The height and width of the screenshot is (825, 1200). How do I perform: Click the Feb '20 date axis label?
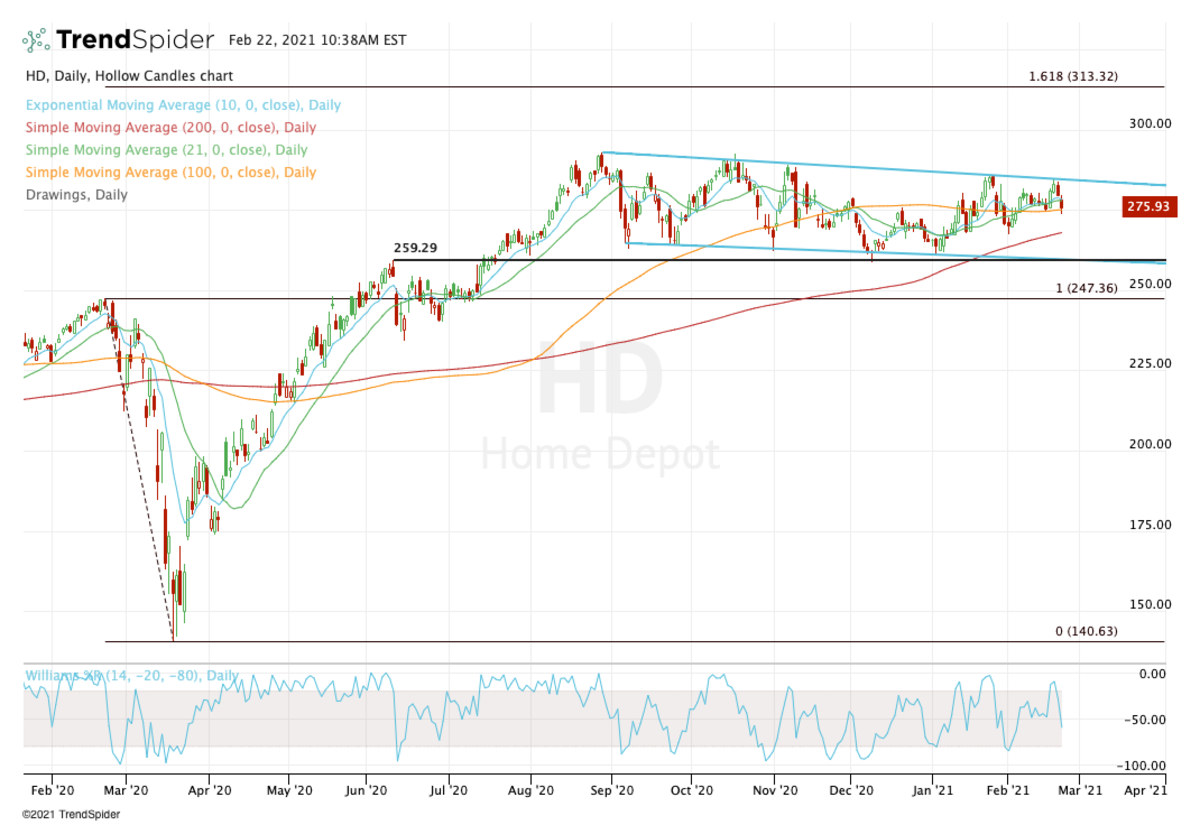point(51,789)
